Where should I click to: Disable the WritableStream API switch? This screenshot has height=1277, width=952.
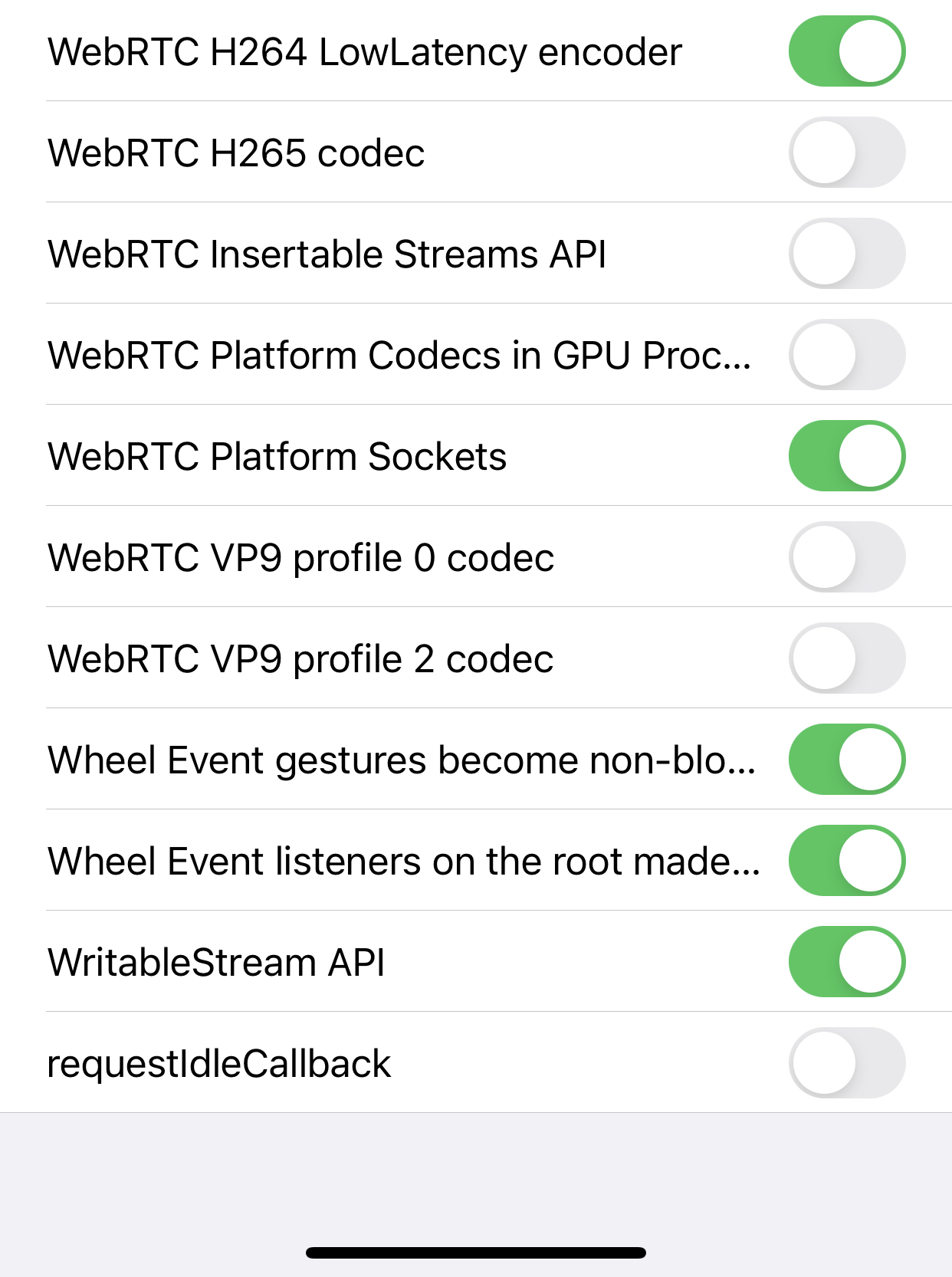click(x=847, y=962)
